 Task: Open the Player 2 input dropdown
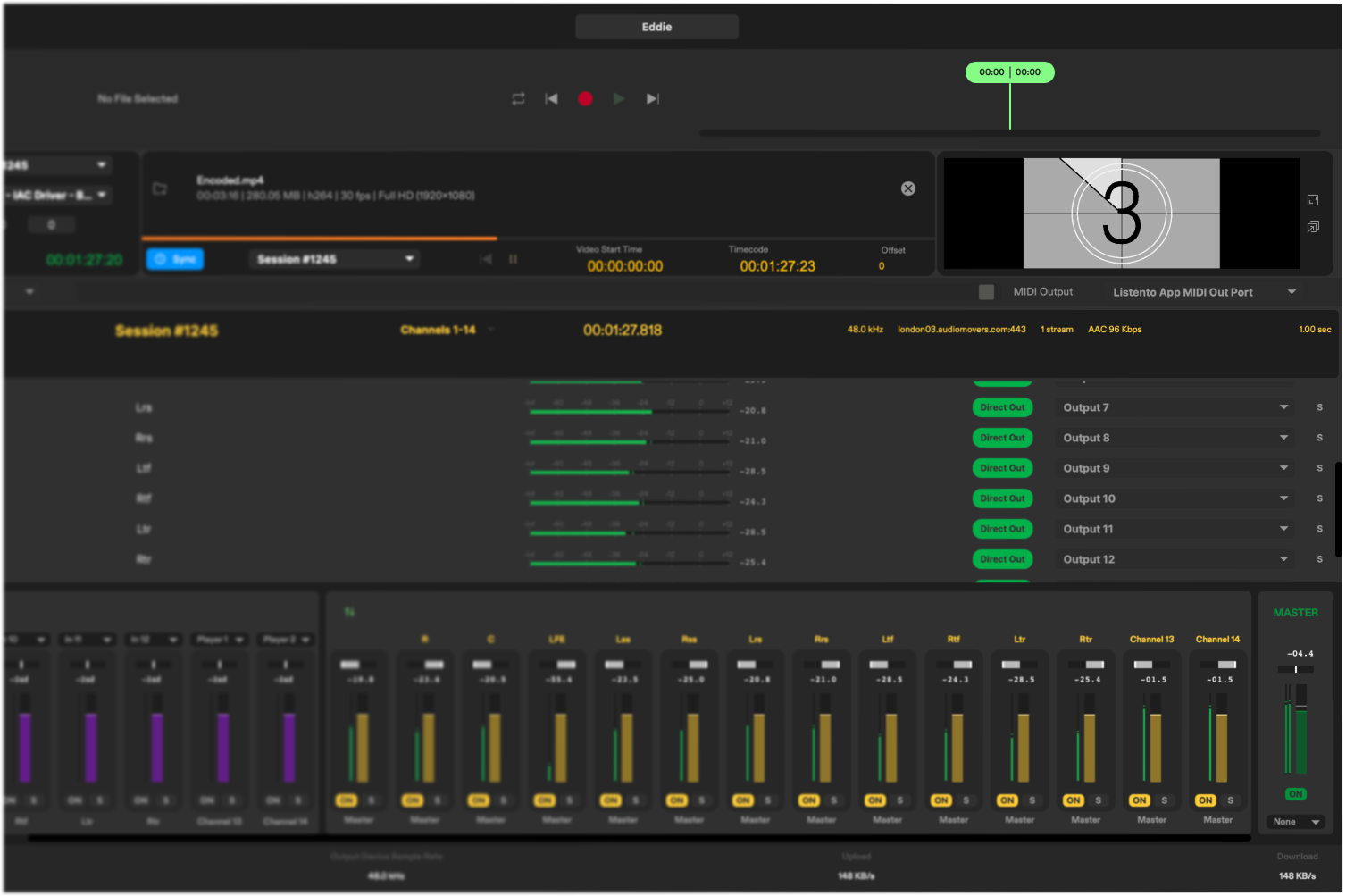pos(287,640)
